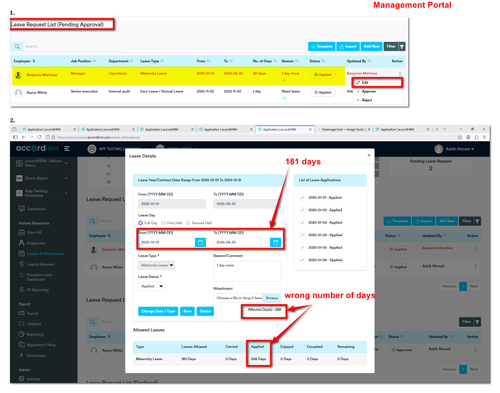Click the bookmark star in the address bar
The height and width of the screenshot is (393, 500).
pos(460,137)
